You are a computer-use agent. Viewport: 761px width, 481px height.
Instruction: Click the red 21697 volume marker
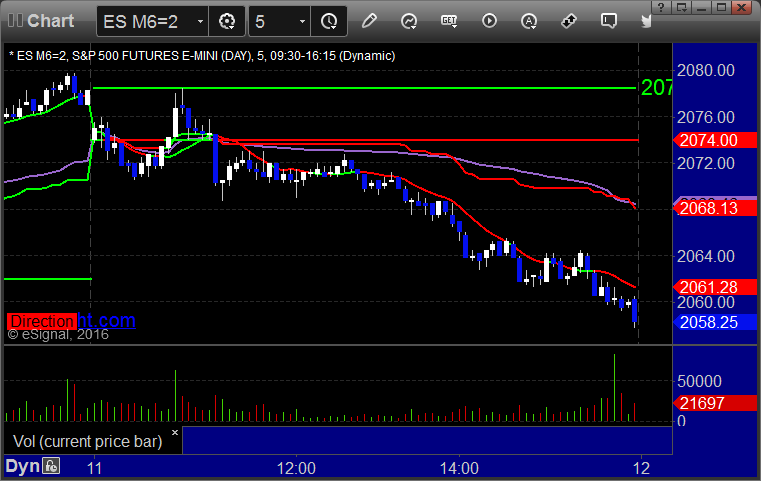[715, 403]
